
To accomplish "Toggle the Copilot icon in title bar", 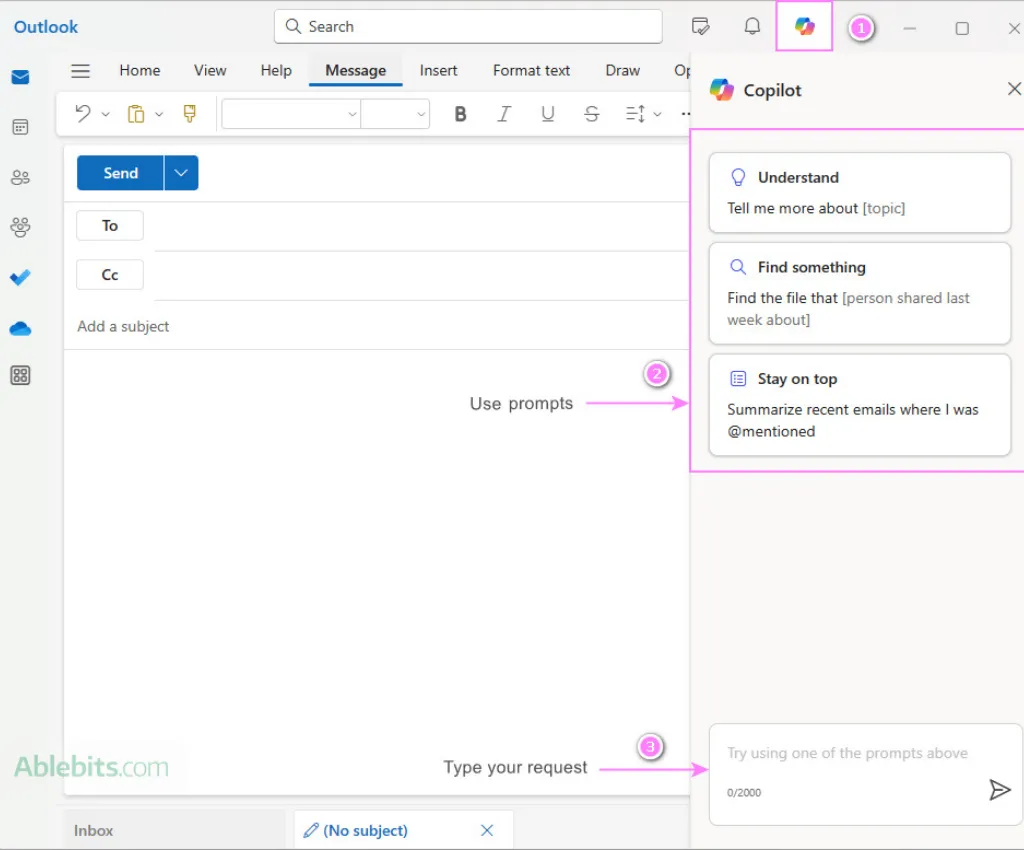I will click(x=804, y=26).
